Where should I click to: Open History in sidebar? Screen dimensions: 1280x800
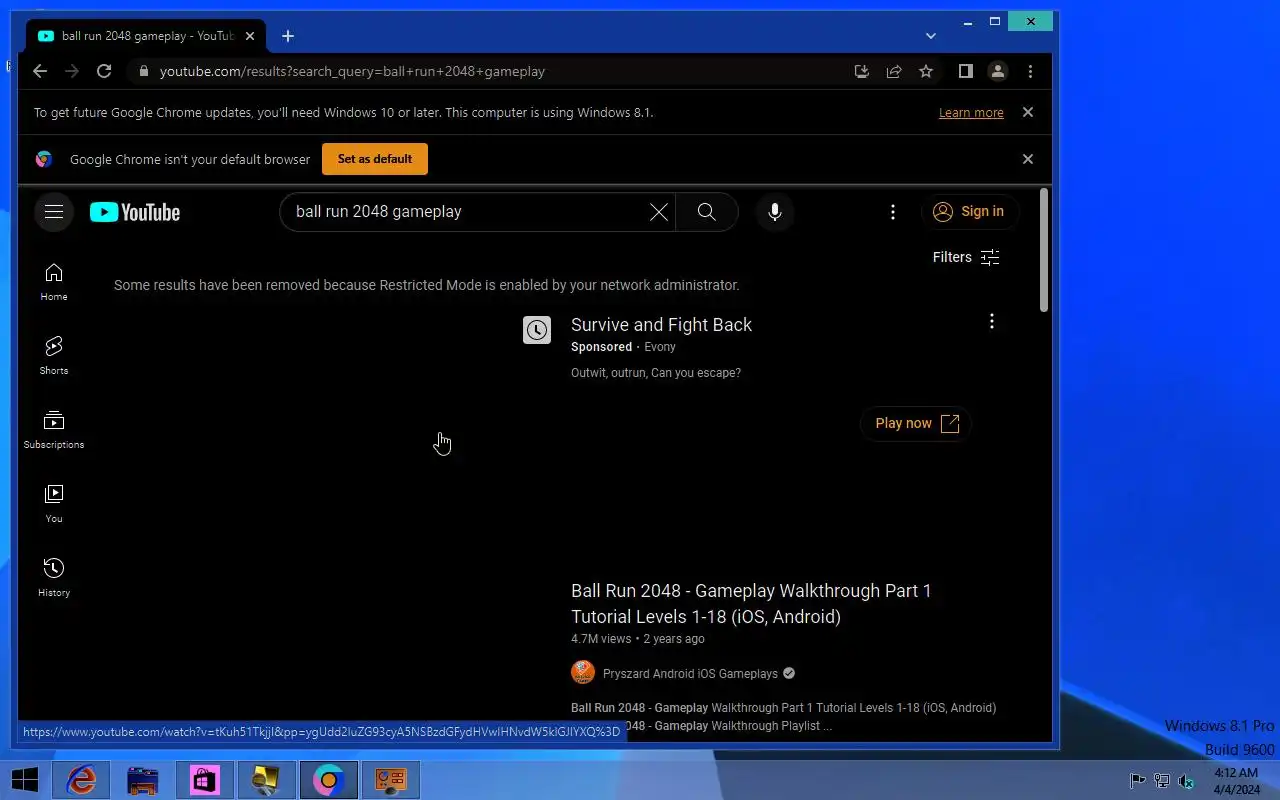(54, 578)
